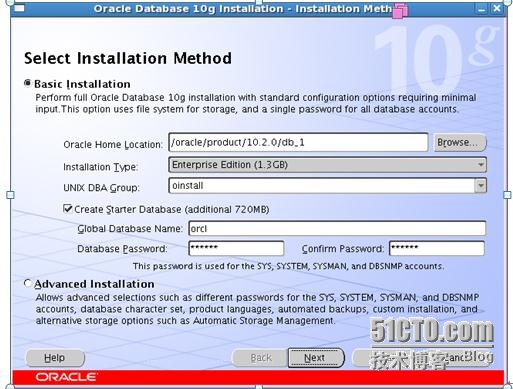Open window menu icon in title bar
The image size is (513, 389).
[x=19, y=8]
